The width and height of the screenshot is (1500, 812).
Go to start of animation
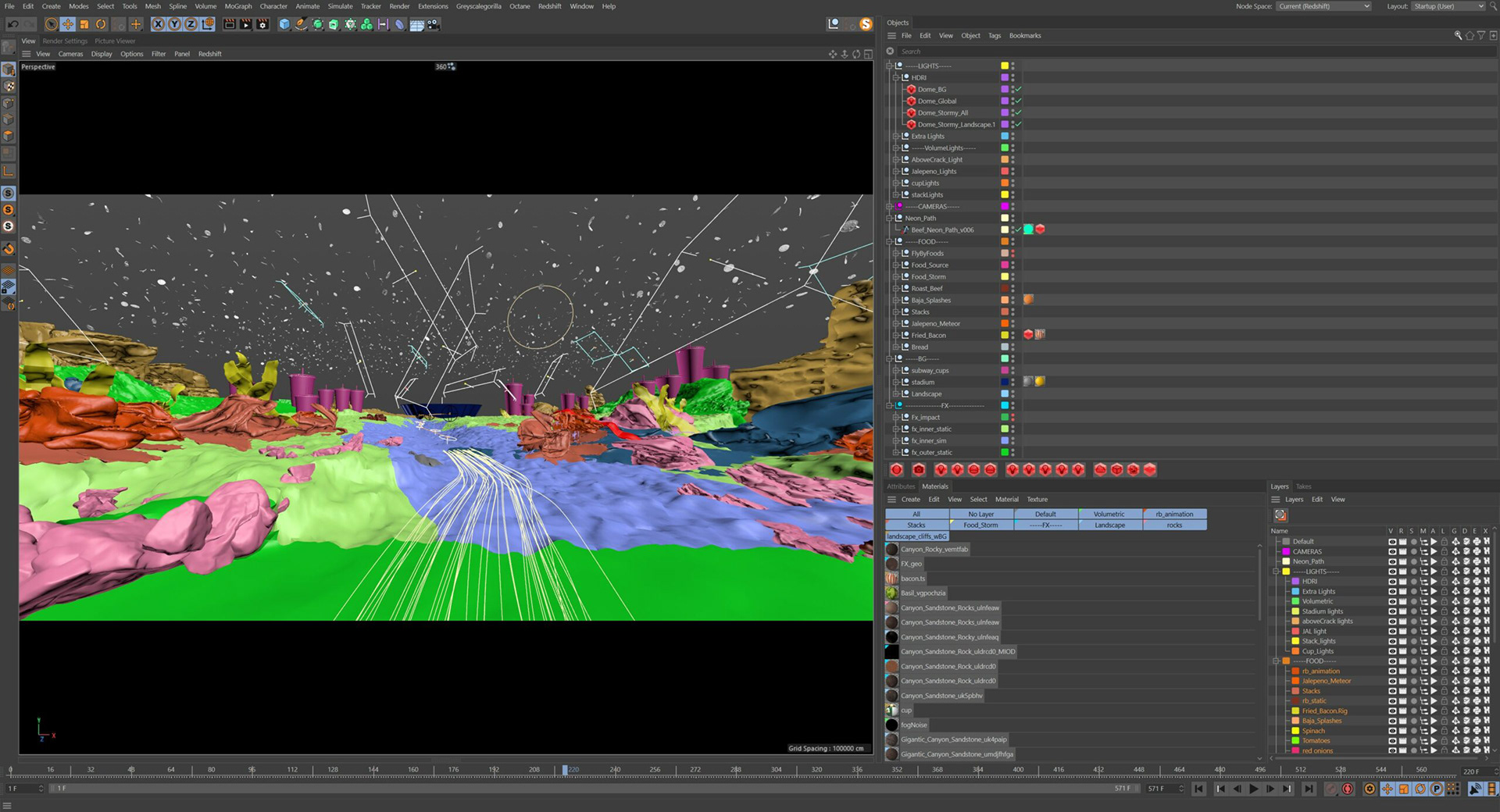click(1198, 789)
